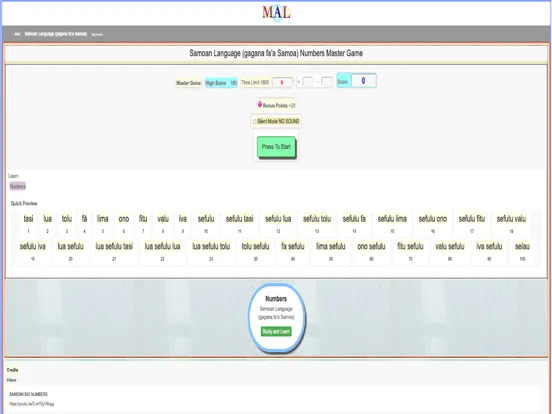Select the 'selau' number 100 card

pos(522,251)
